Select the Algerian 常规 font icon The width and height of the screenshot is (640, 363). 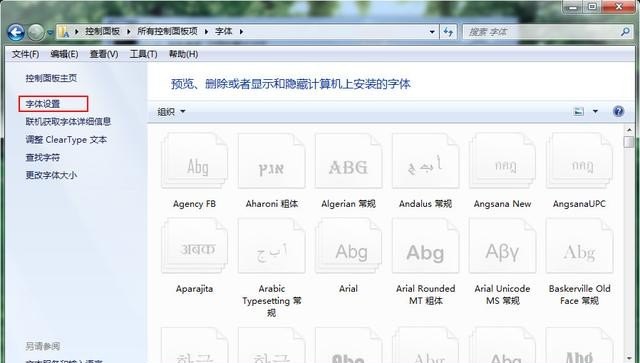(348, 160)
